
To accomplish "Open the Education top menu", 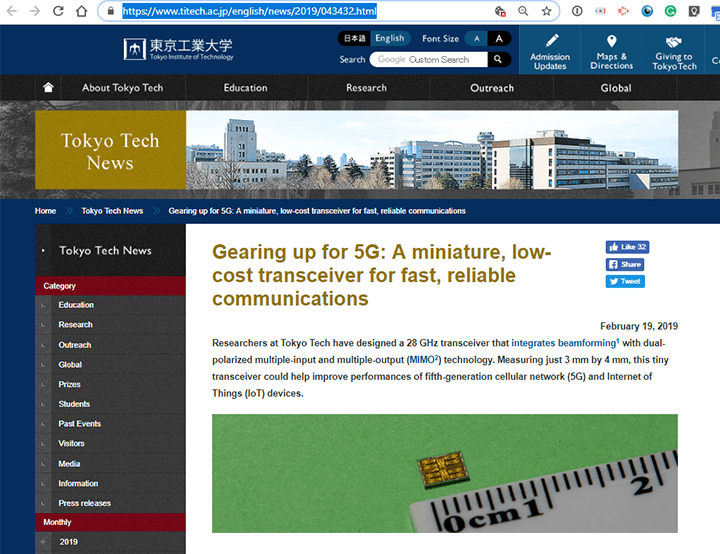I will pos(246,88).
